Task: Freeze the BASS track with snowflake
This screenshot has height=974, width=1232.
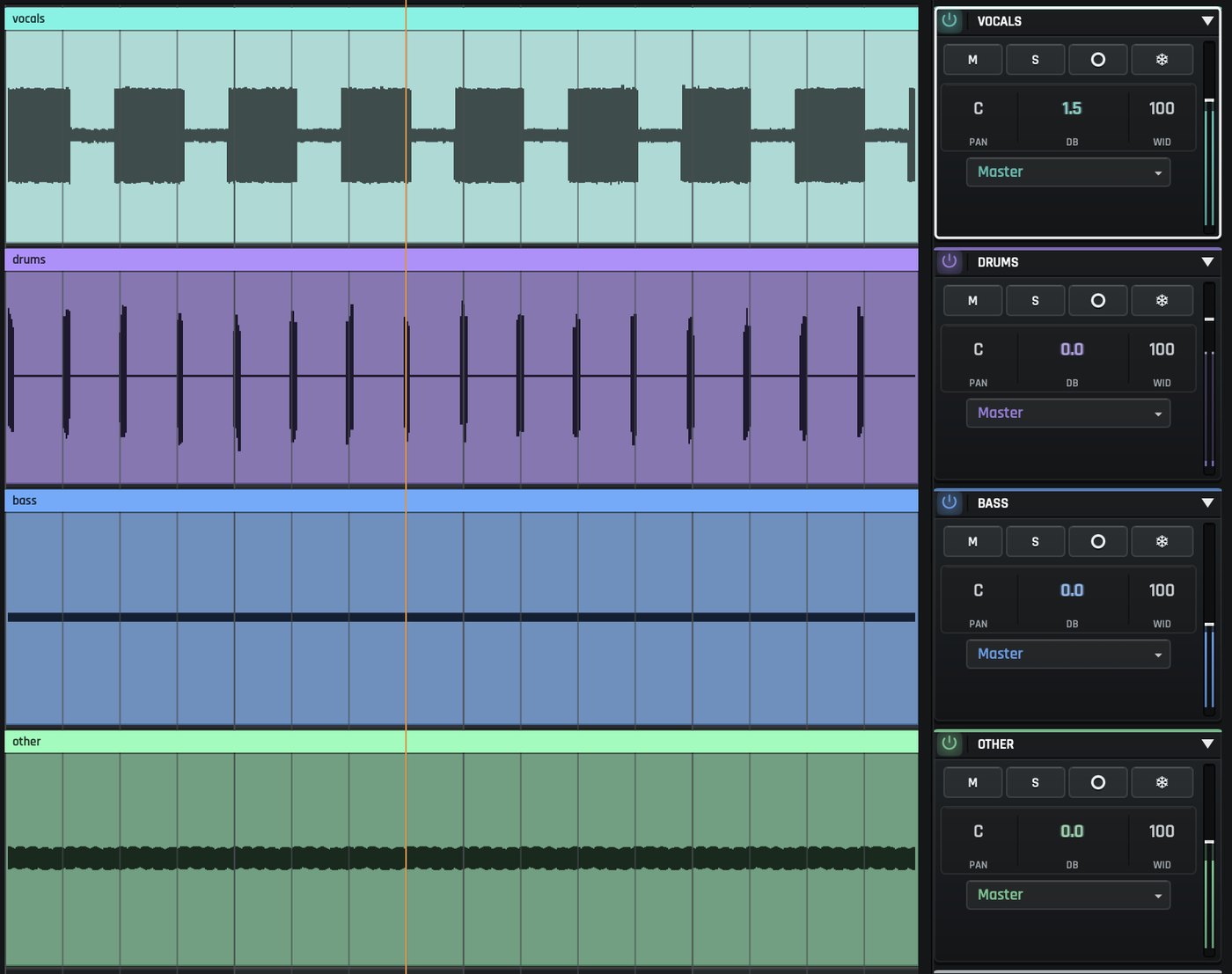Action: coord(1162,542)
